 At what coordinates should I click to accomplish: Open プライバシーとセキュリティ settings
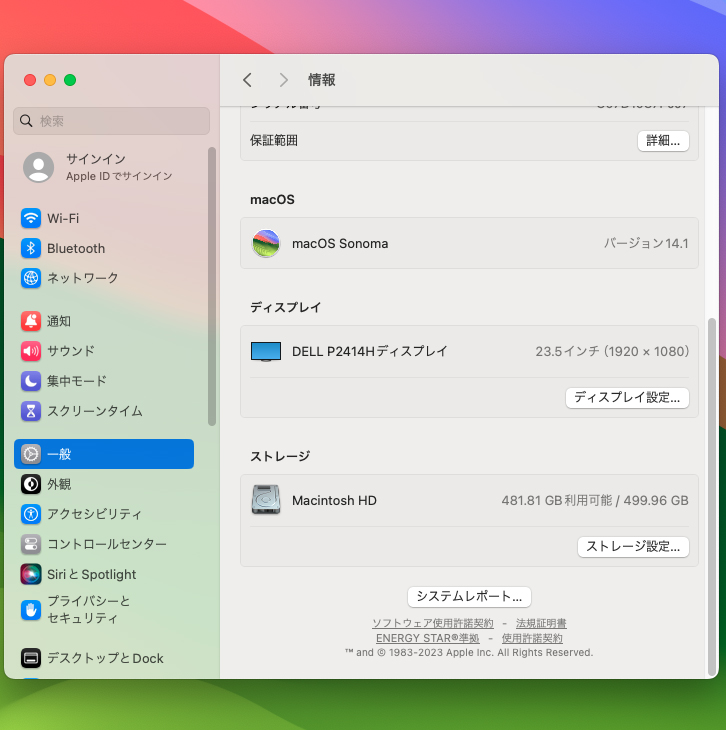(104, 609)
